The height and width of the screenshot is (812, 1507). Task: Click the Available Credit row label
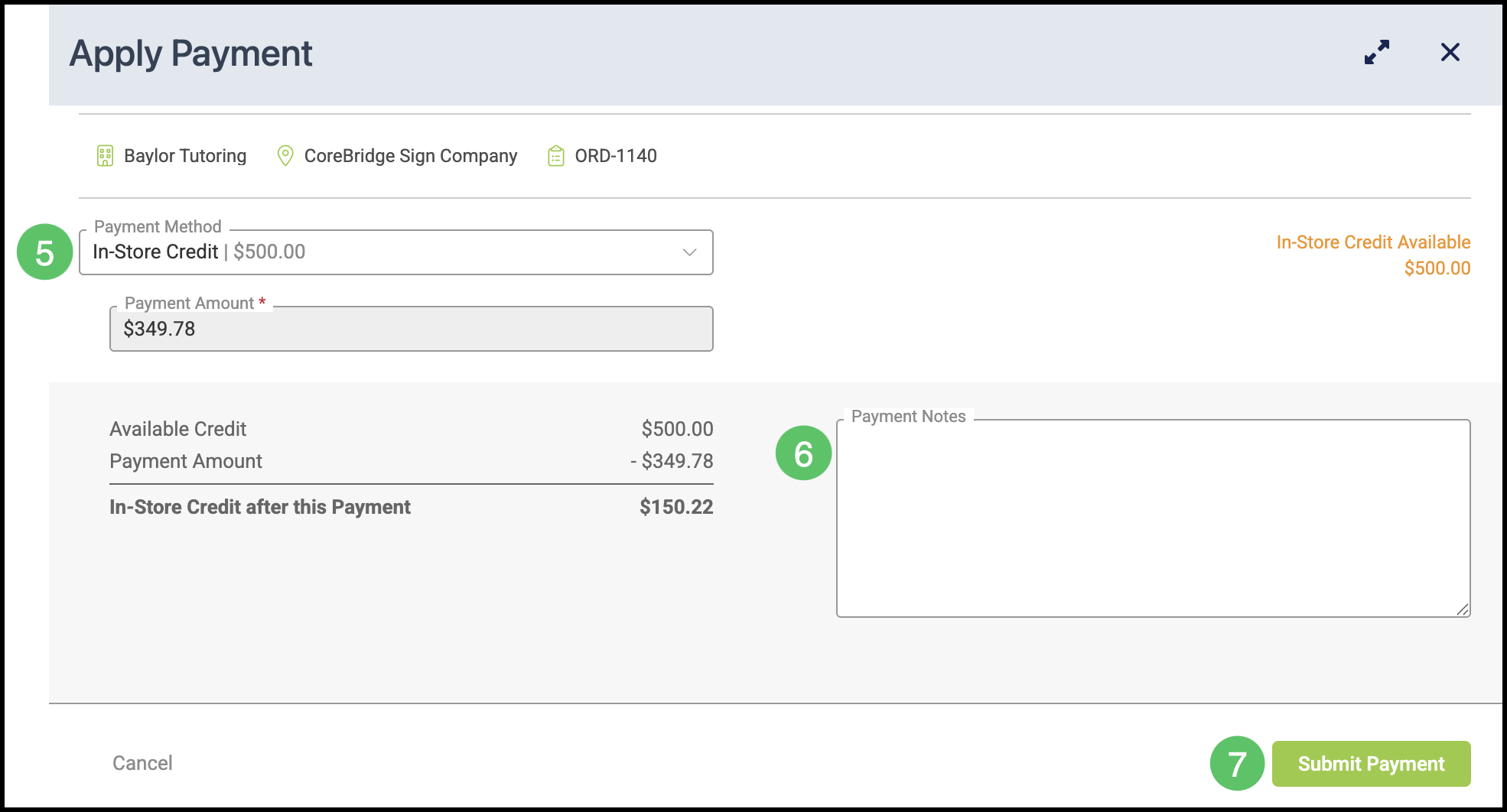point(177,429)
